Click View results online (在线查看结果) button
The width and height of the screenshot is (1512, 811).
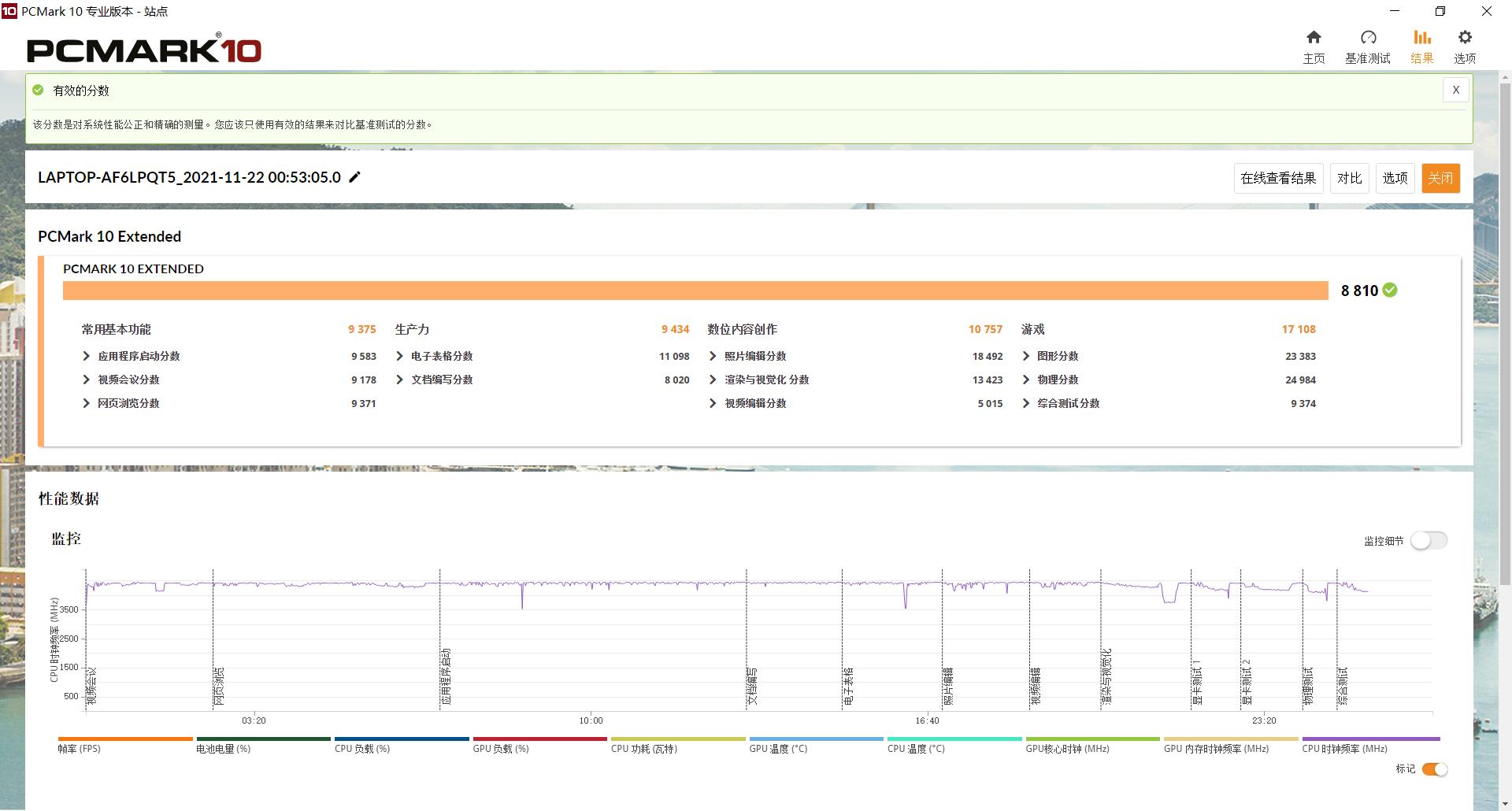coord(1278,178)
